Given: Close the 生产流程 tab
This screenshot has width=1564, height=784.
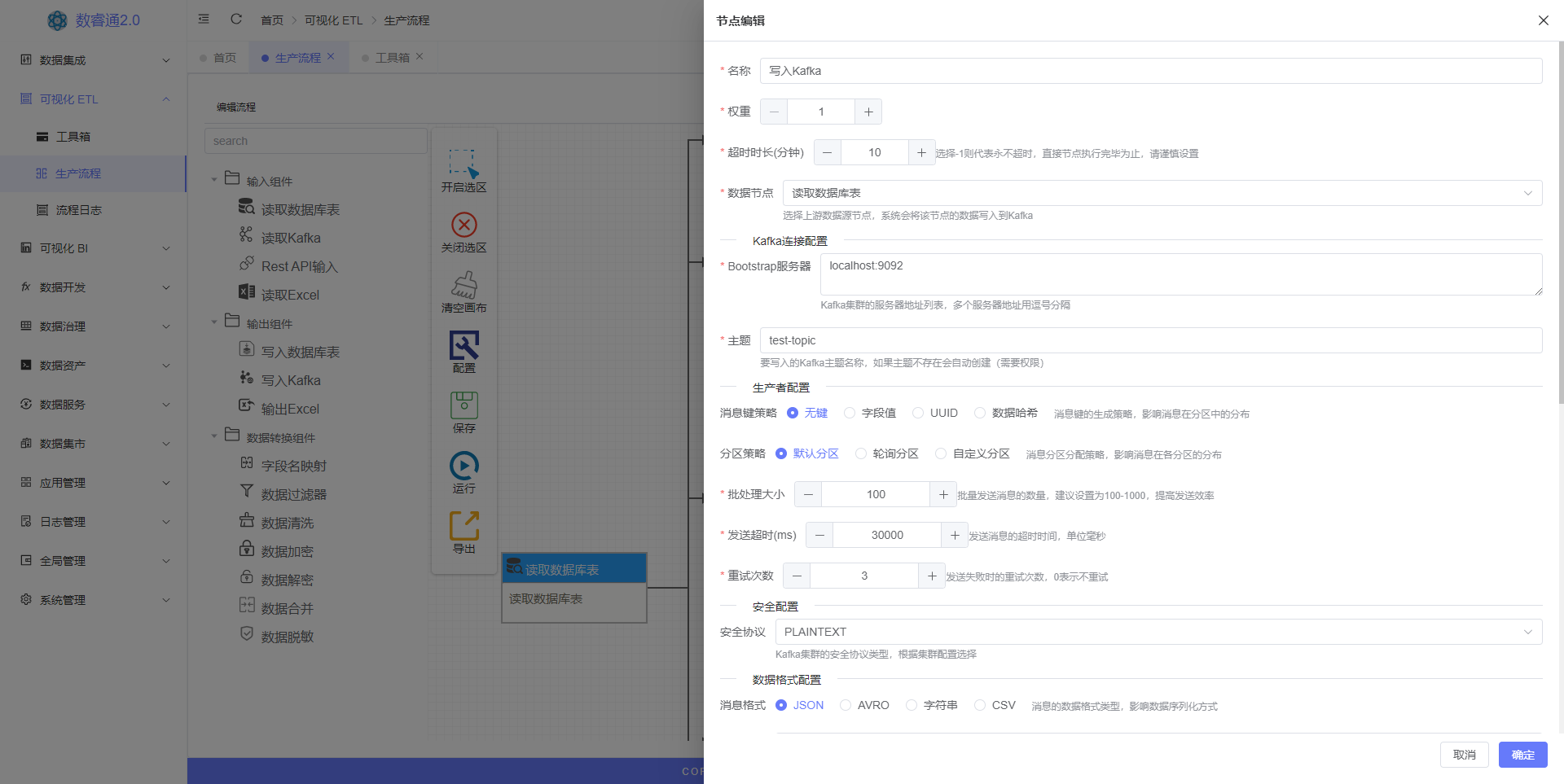Looking at the screenshot, I should click(x=331, y=56).
